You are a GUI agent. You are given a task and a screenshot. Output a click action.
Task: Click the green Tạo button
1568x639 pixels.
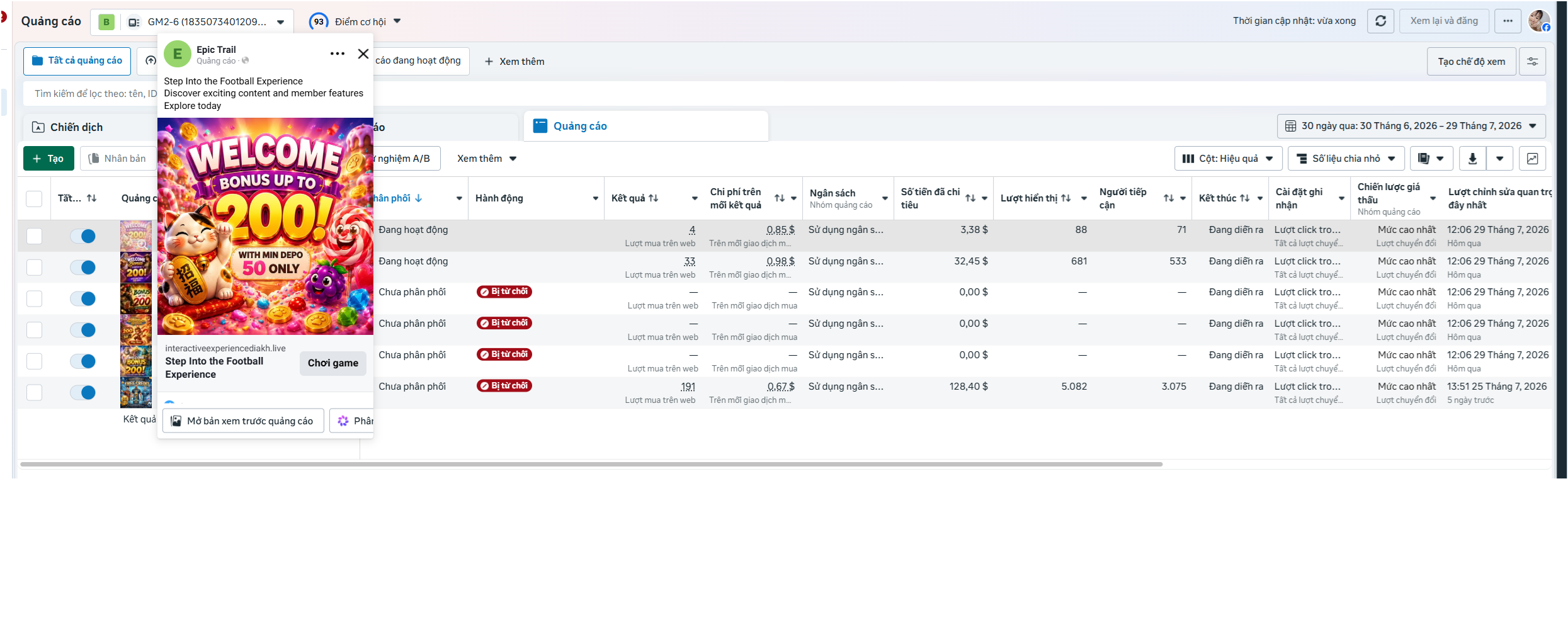click(48, 159)
